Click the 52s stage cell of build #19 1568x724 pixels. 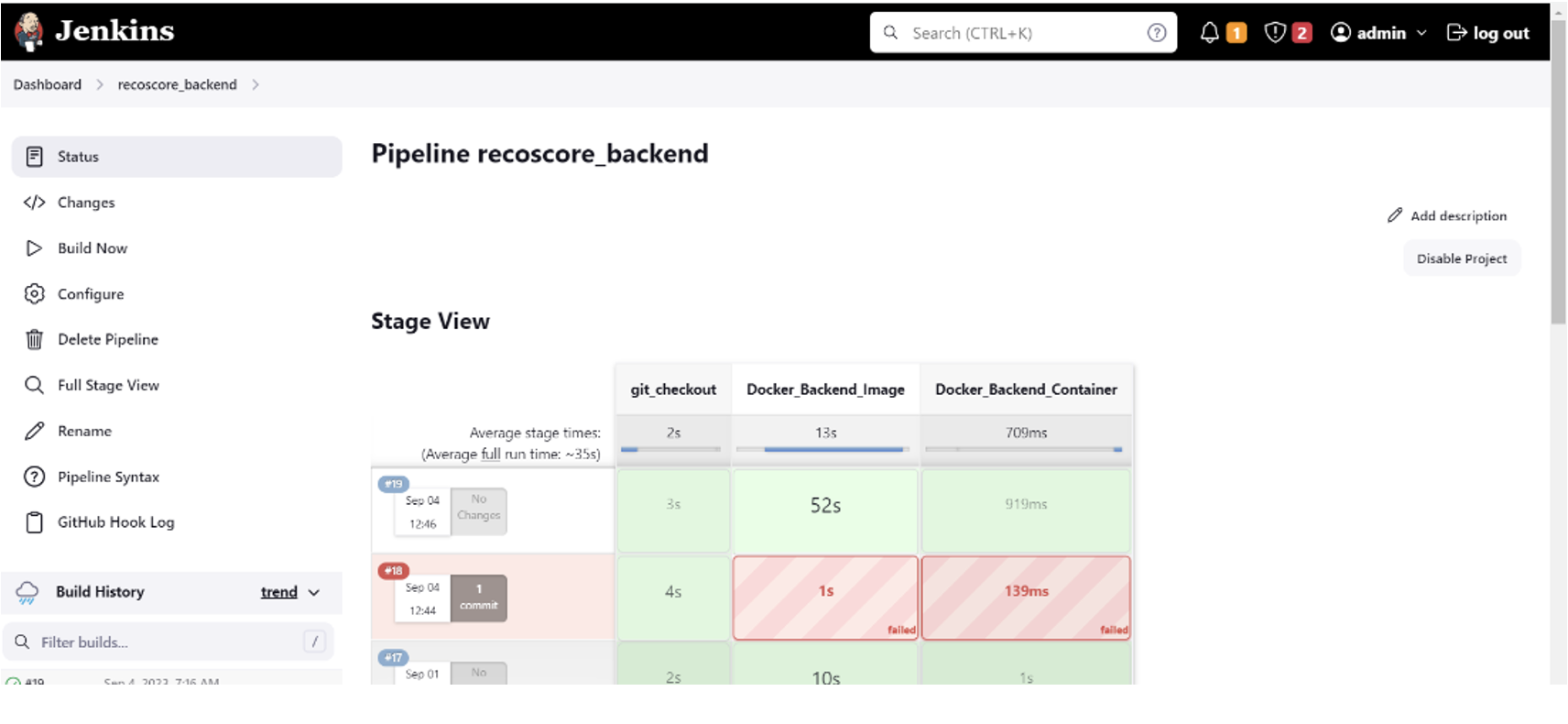click(x=825, y=510)
